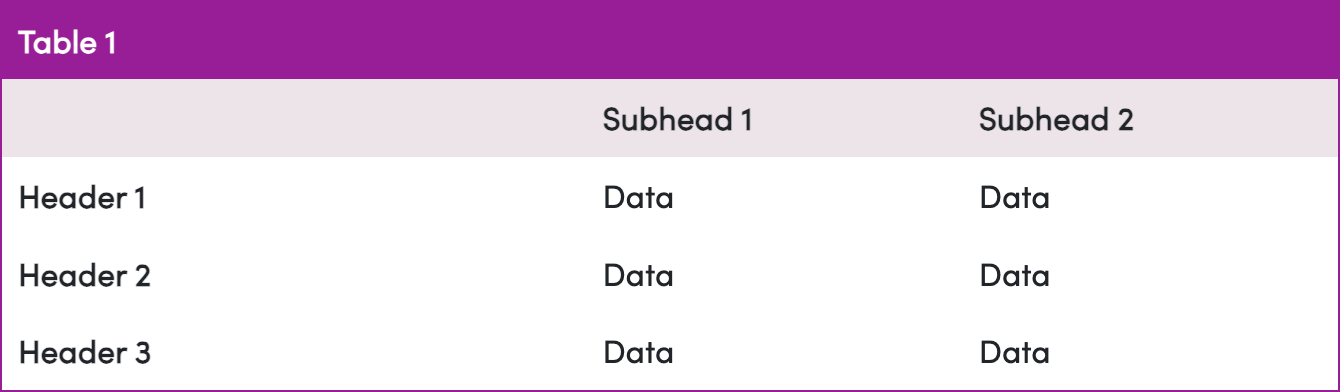Click the grey band right of Subhead 2
Screen dimensions: 1340x392
(x=1236, y=119)
